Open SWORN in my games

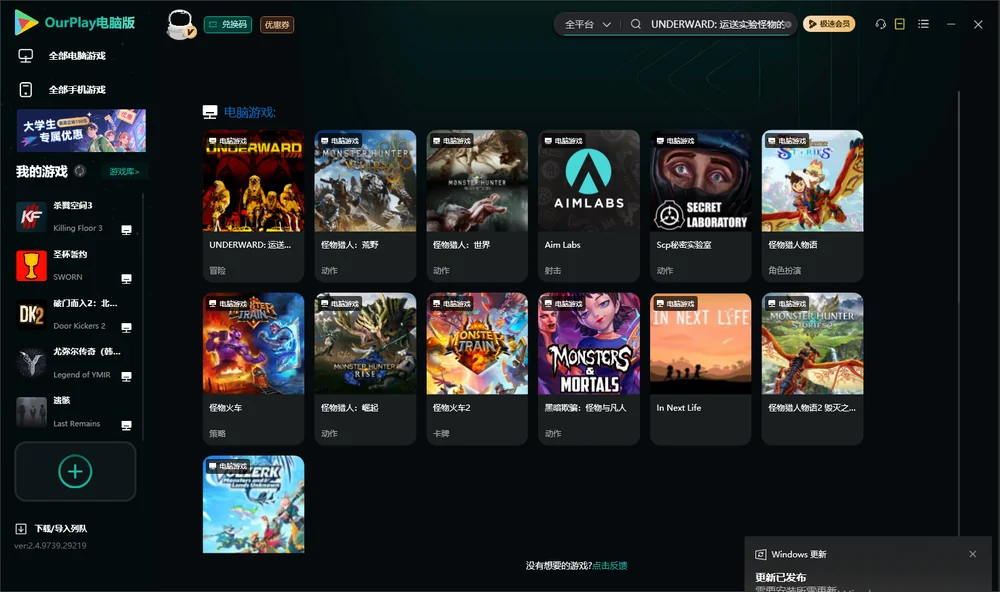[75, 265]
